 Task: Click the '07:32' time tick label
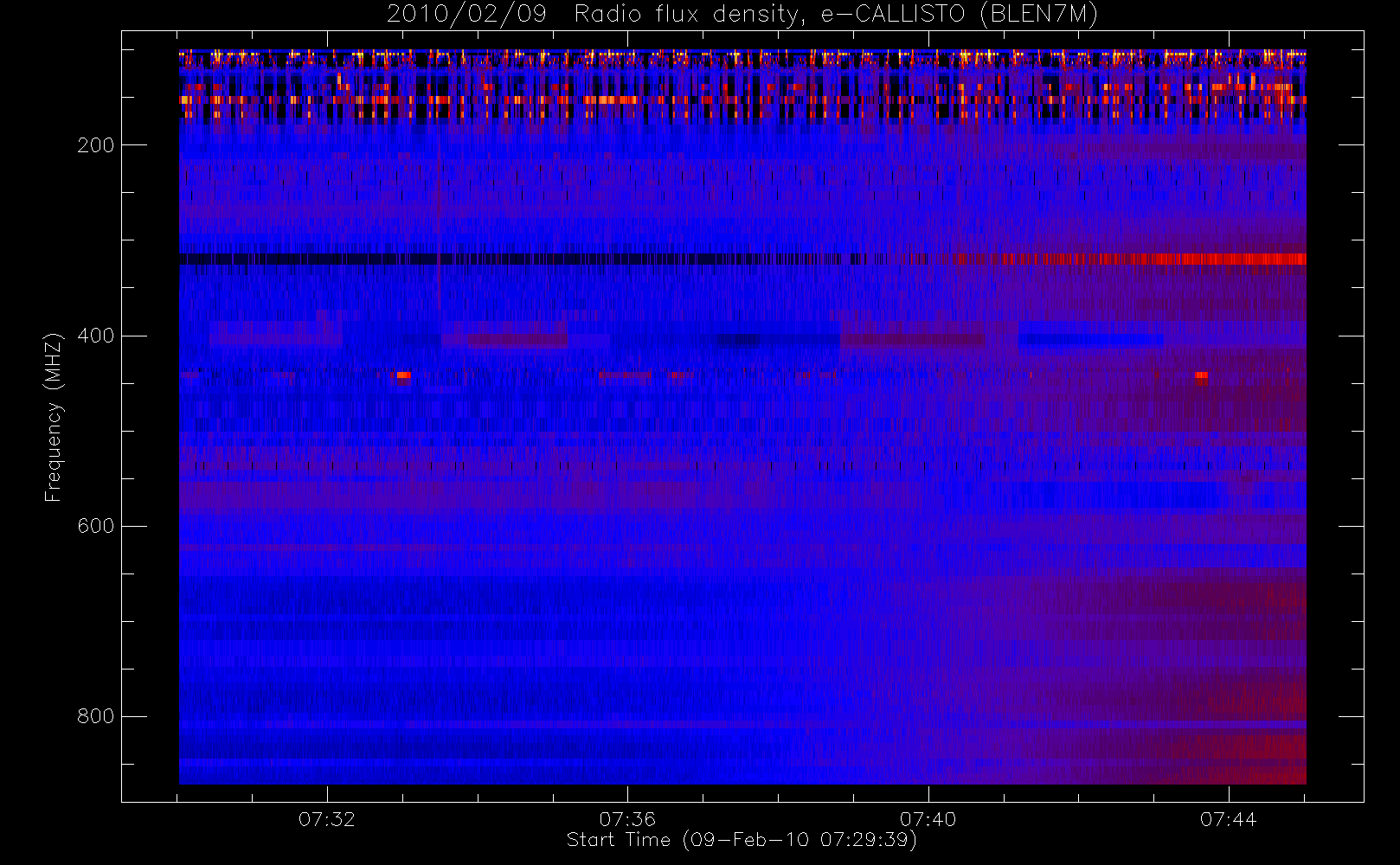coord(327,819)
